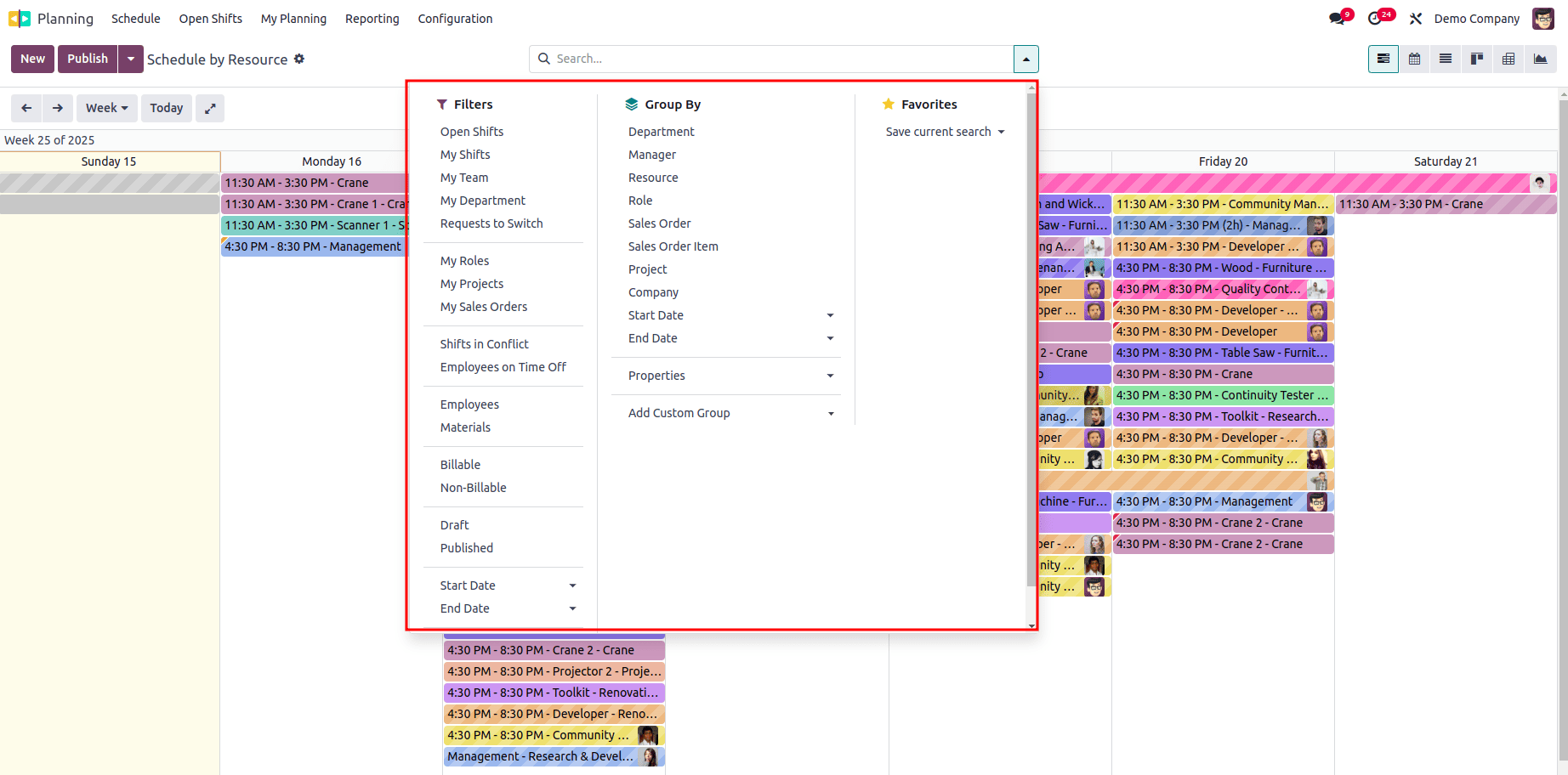This screenshot has height=775, width=1568.
Task: Switch to Calendar view
Action: click(1415, 59)
